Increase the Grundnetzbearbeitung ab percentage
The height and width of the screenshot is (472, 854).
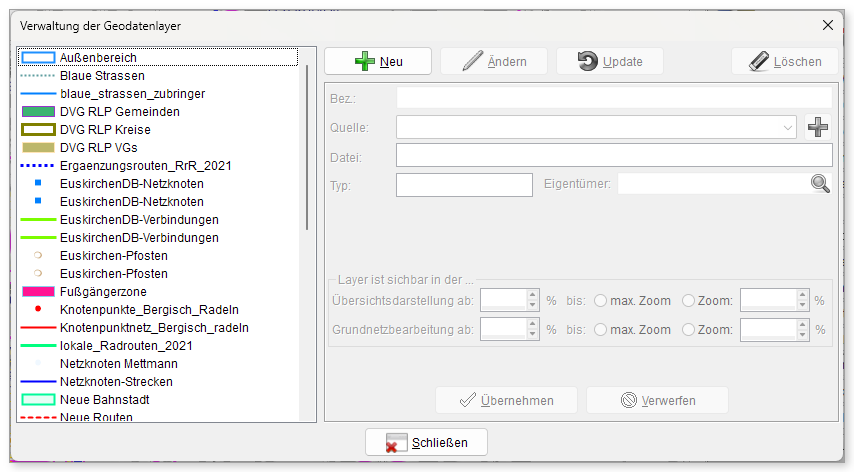tap(533, 323)
